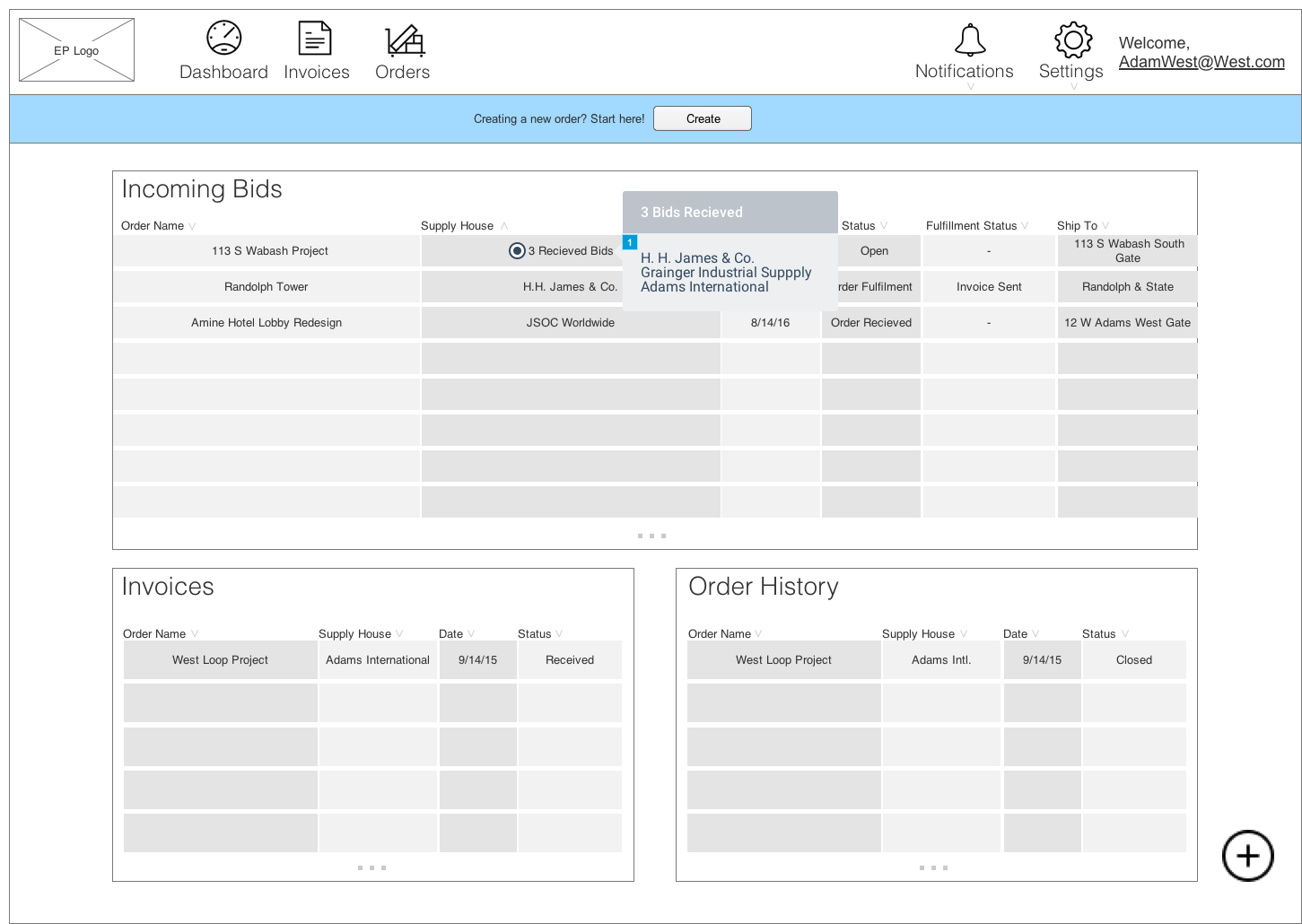Select Grainger Industrial Suppply bid
The width and height of the screenshot is (1302, 924).
726,273
